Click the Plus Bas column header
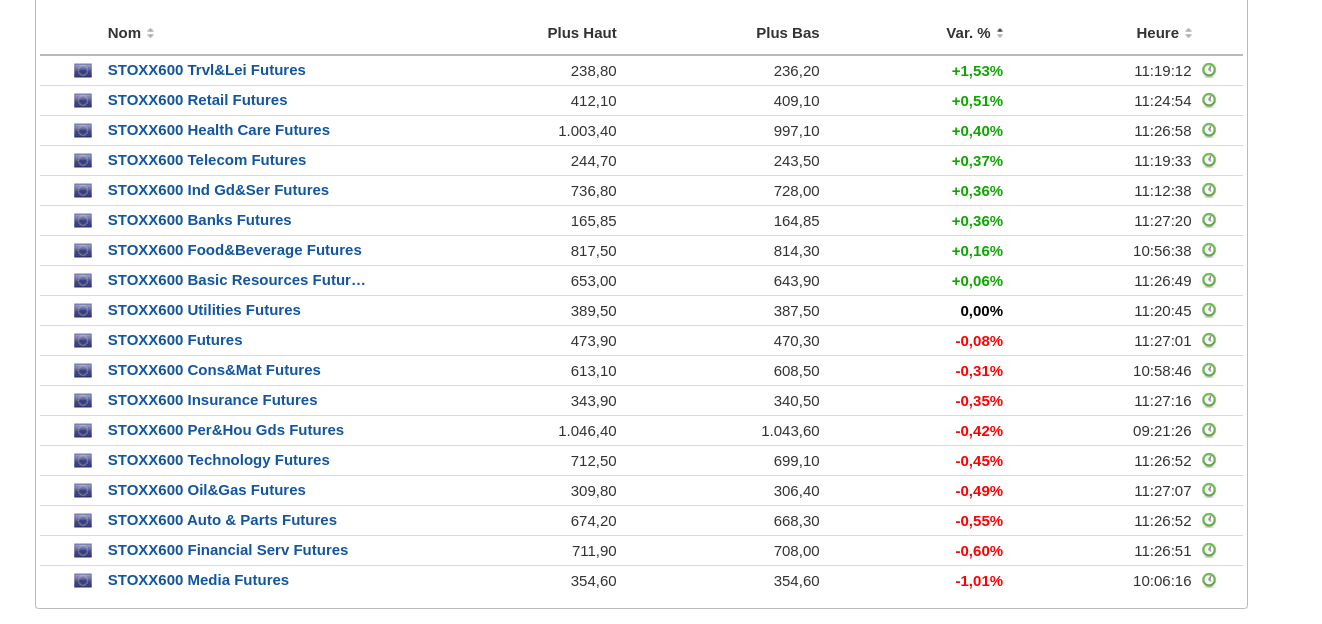 click(x=787, y=33)
